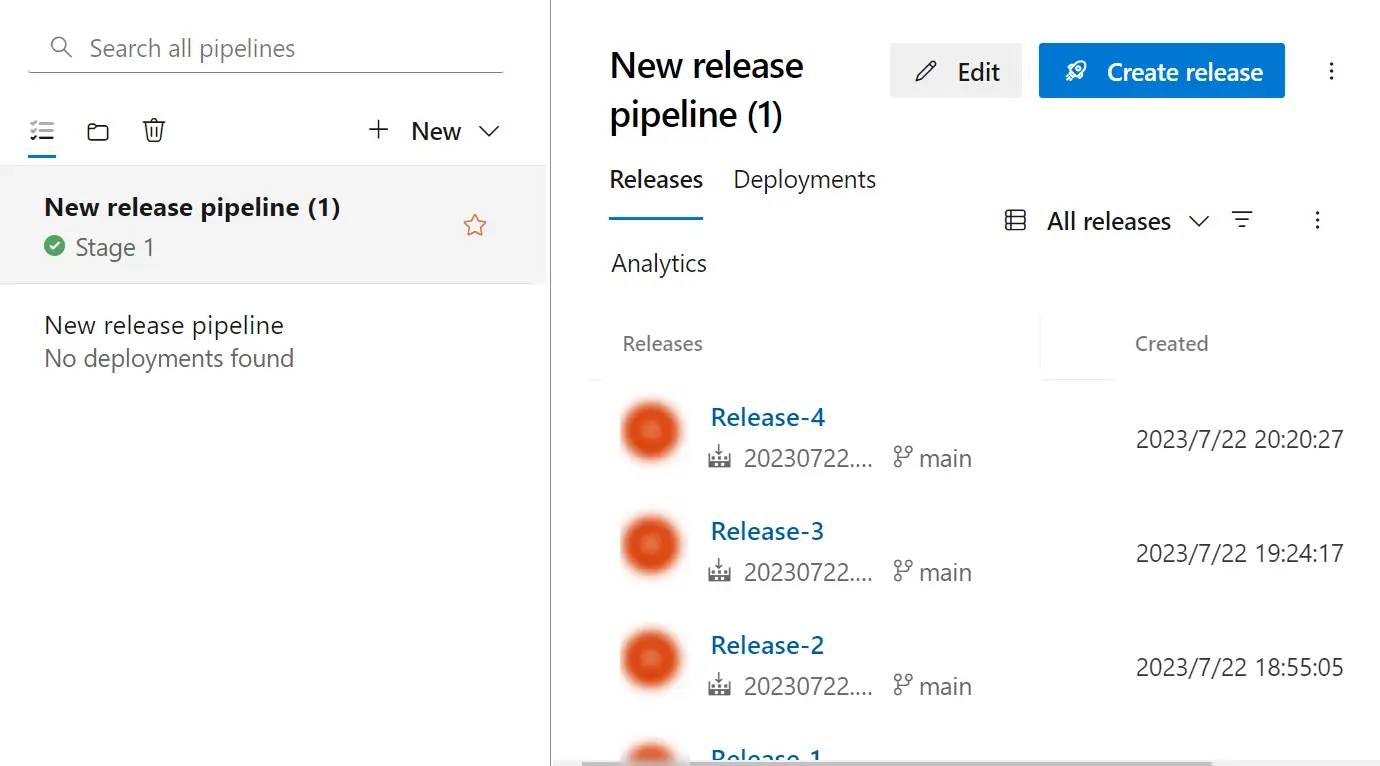Switch to the folder view icon

[x=98, y=131]
